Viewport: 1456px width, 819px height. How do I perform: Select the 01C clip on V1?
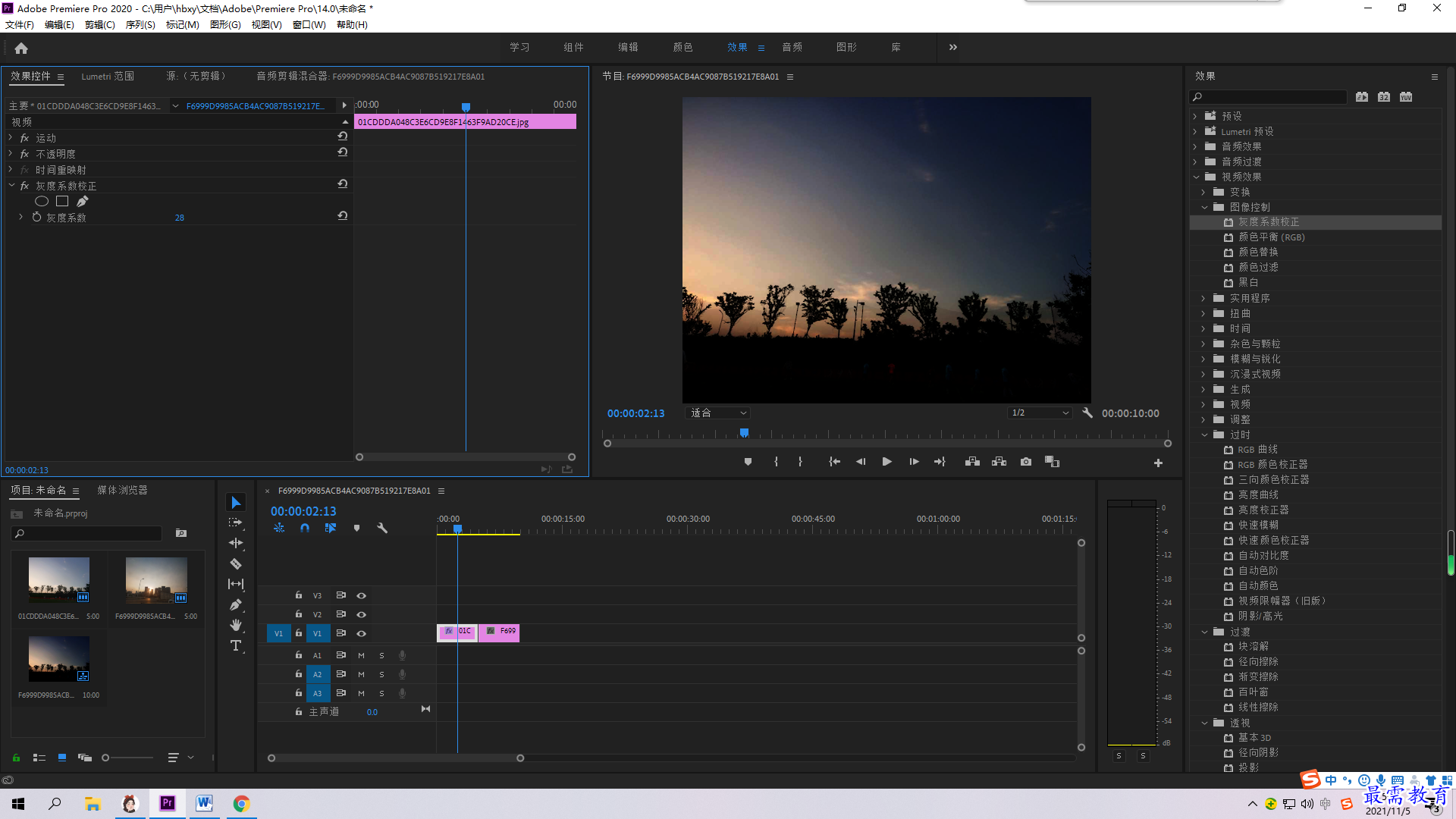[x=457, y=632]
